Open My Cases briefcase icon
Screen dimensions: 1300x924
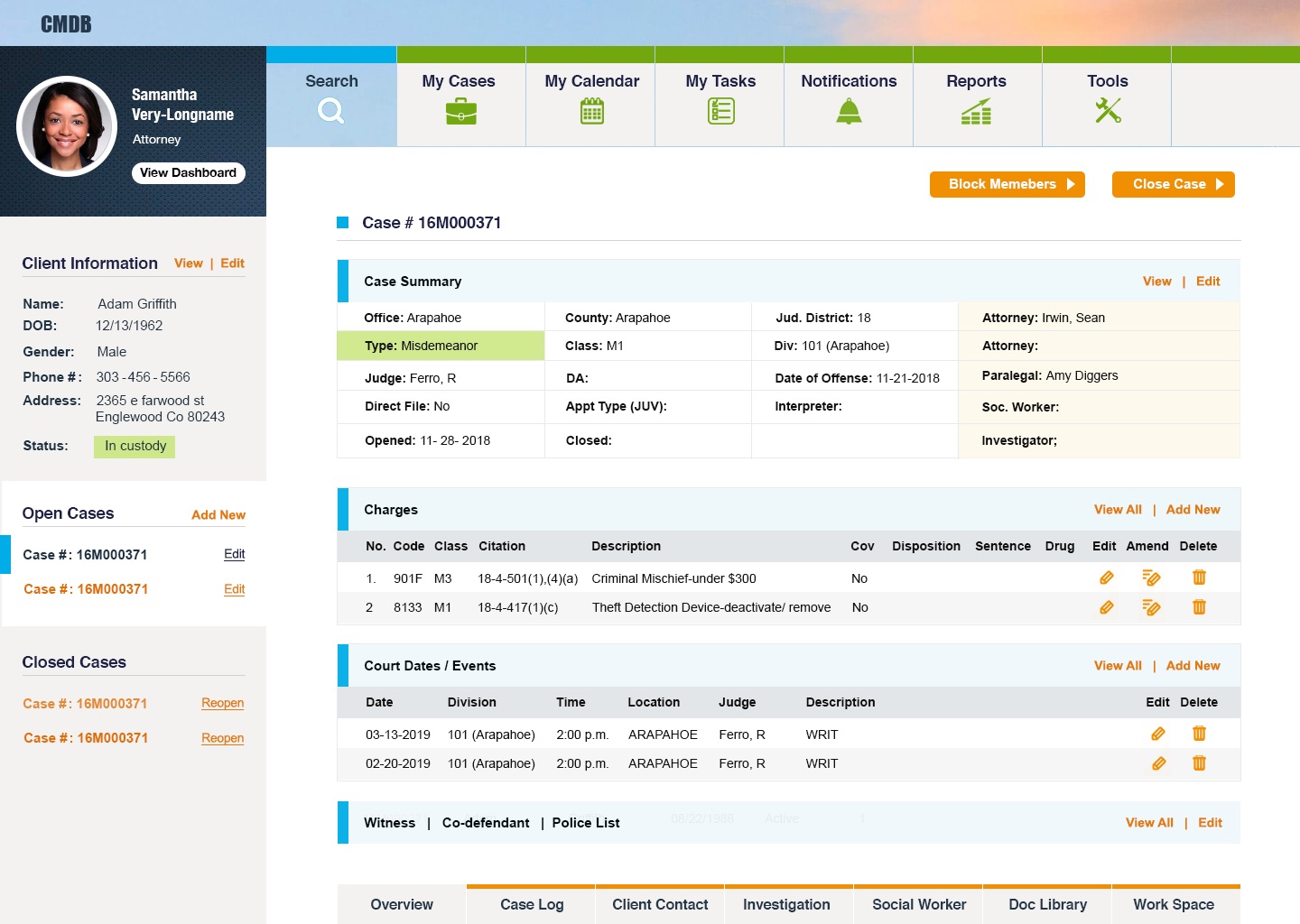(x=461, y=112)
